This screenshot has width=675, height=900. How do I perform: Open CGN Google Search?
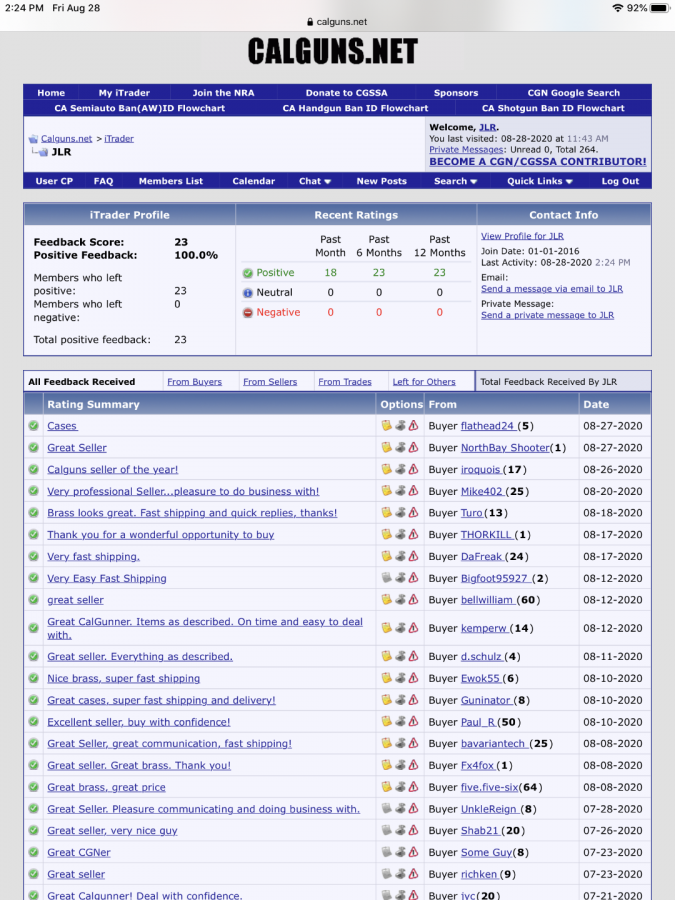pos(573,92)
